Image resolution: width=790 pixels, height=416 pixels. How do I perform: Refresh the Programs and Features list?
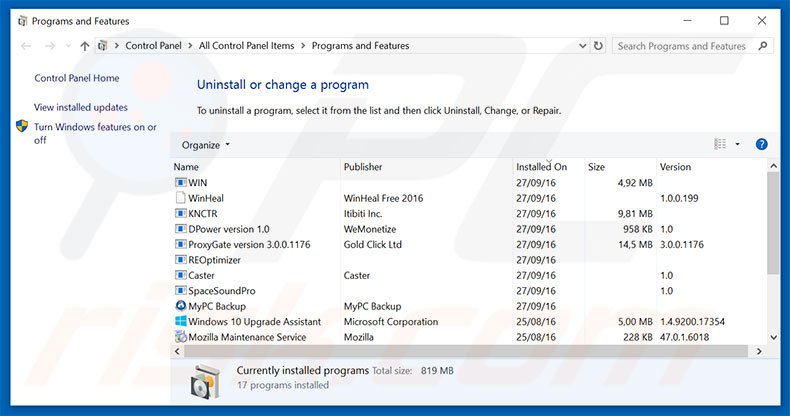pos(598,46)
